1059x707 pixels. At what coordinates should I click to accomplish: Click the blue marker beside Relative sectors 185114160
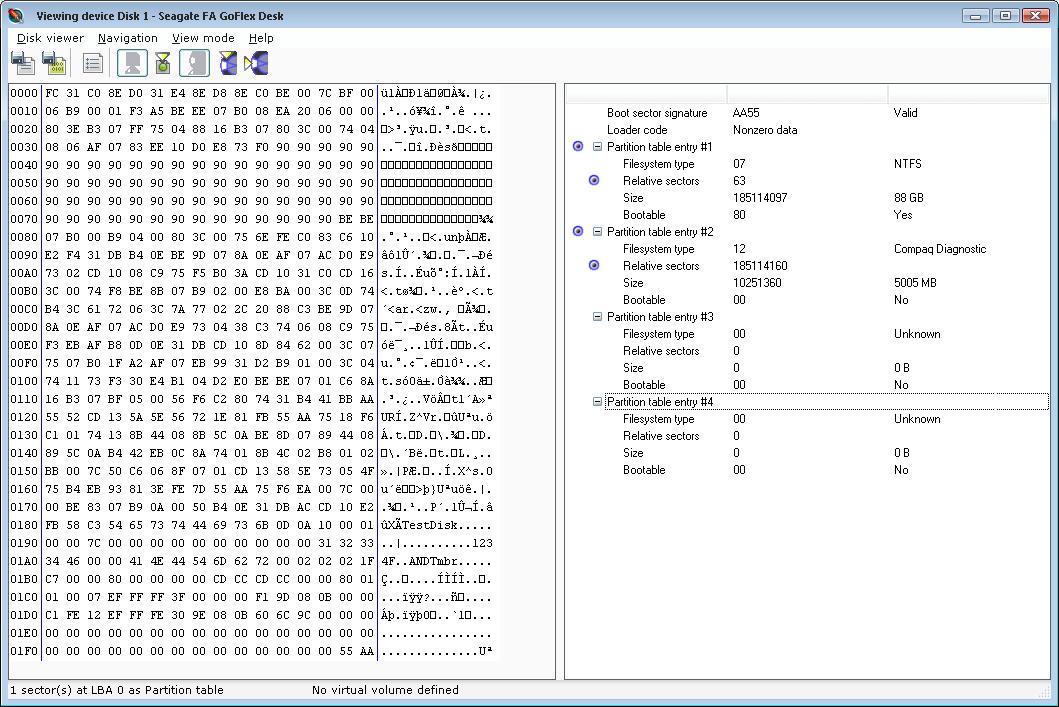click(594, 265)
